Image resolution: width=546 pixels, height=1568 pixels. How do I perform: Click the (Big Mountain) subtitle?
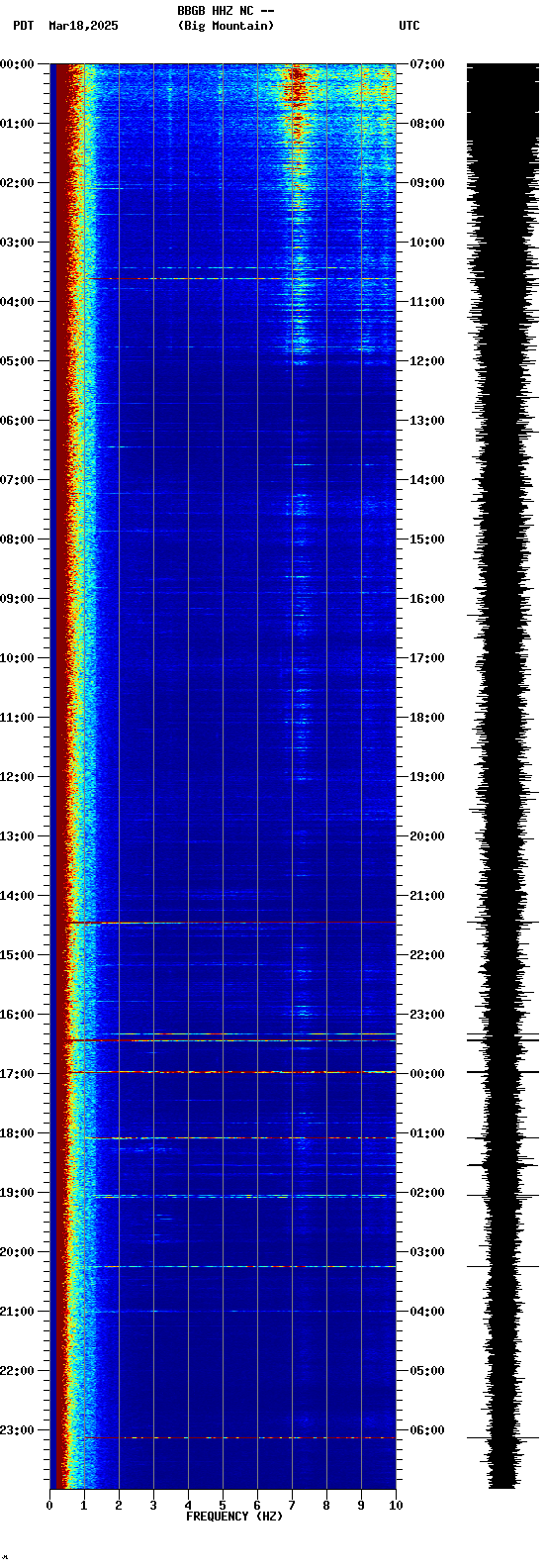[227, 26]
